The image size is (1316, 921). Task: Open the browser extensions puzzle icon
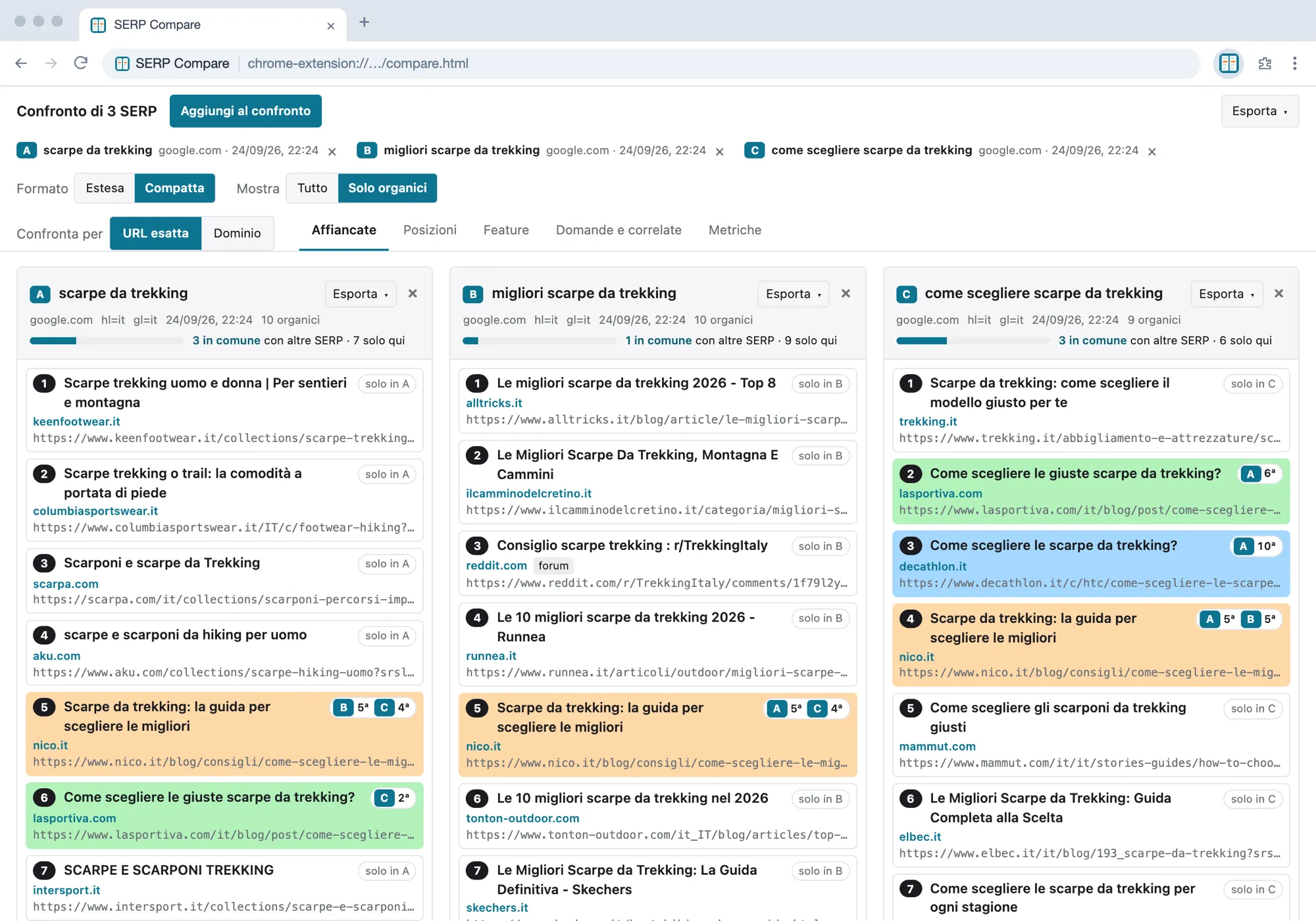point(1265,63)
